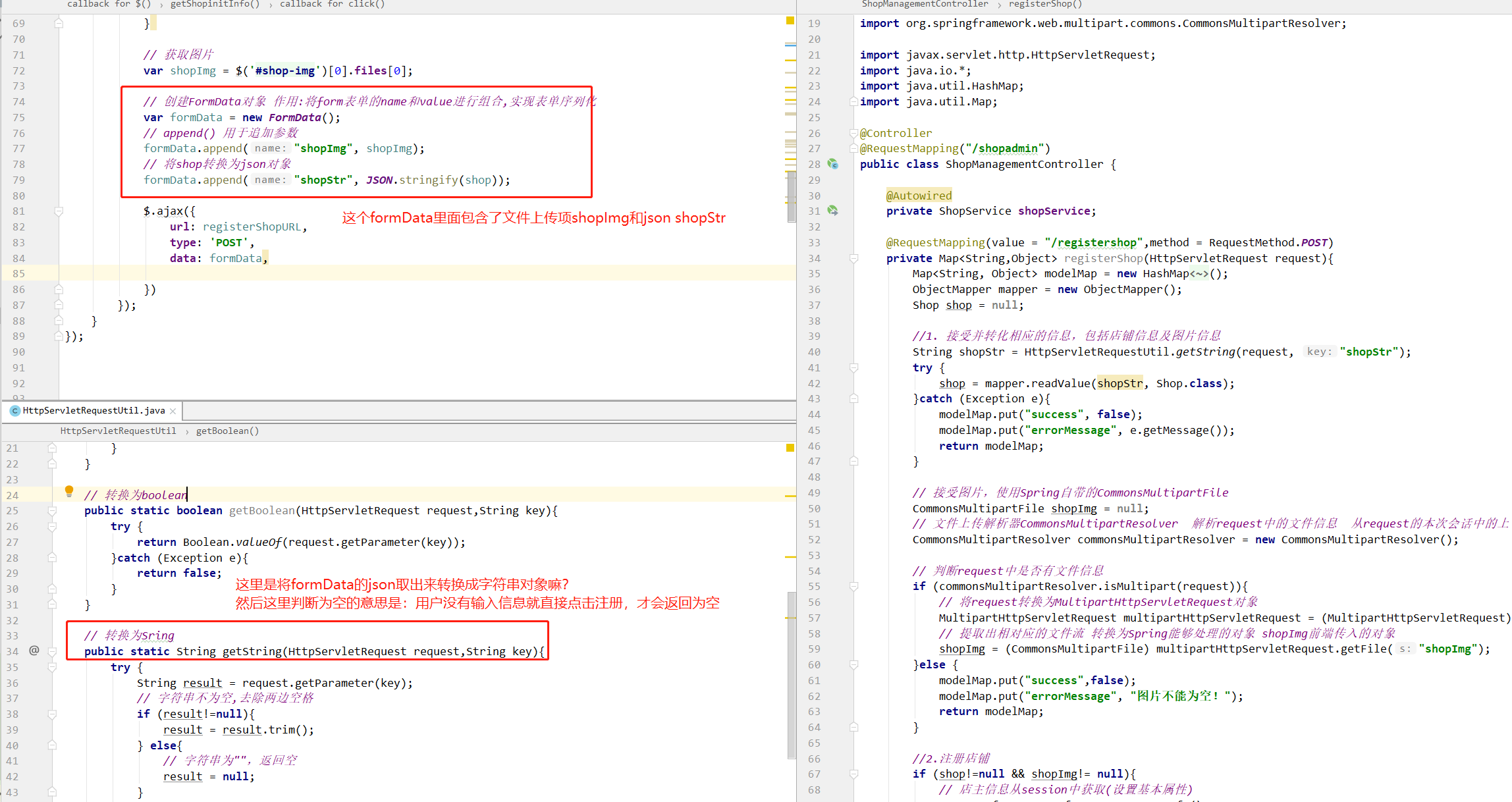This screenshot has width=1512, height=802.
Task: Fold the getBoolean method in gutter
Action: [52, 511]
